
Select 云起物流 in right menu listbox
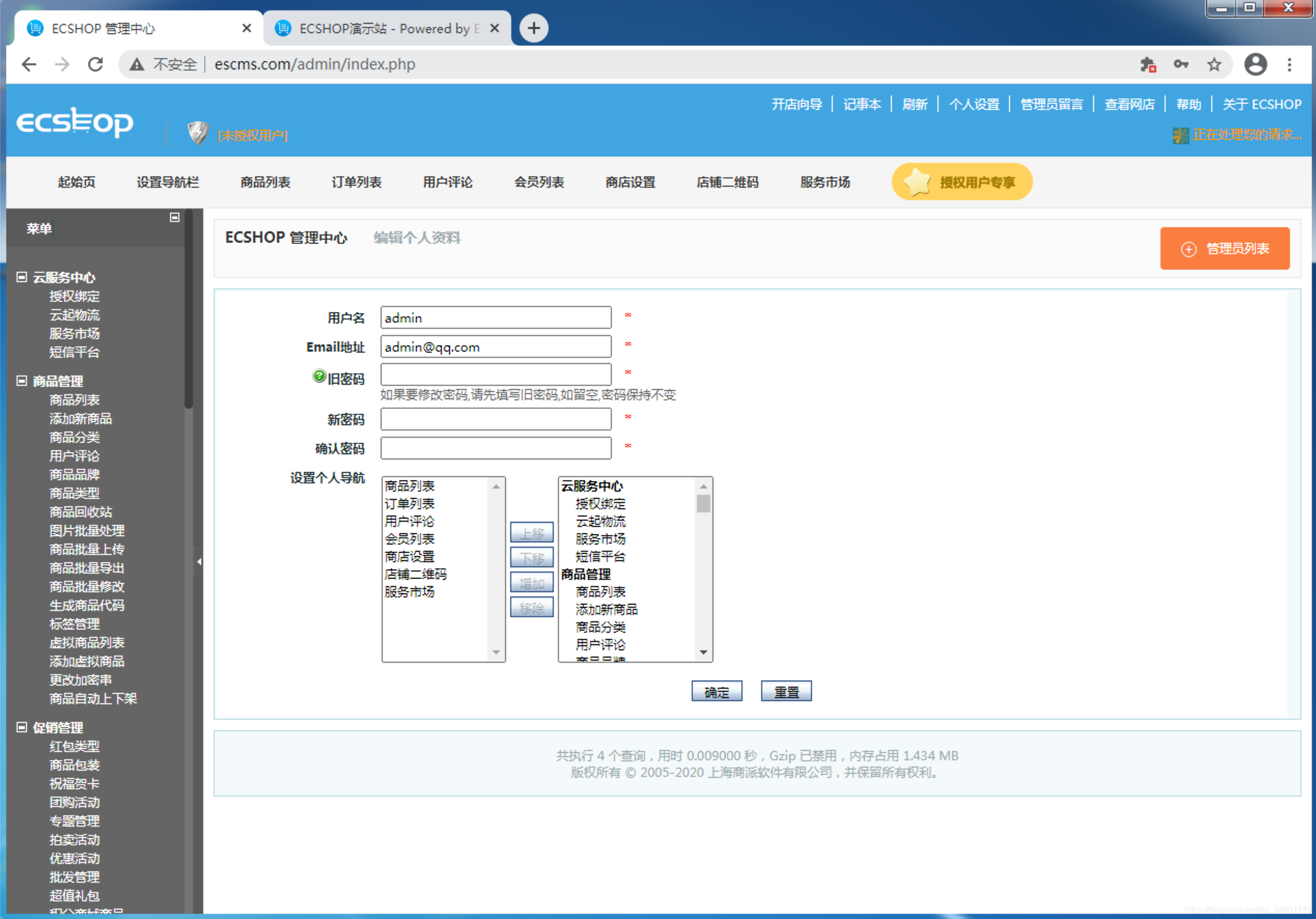600,521
